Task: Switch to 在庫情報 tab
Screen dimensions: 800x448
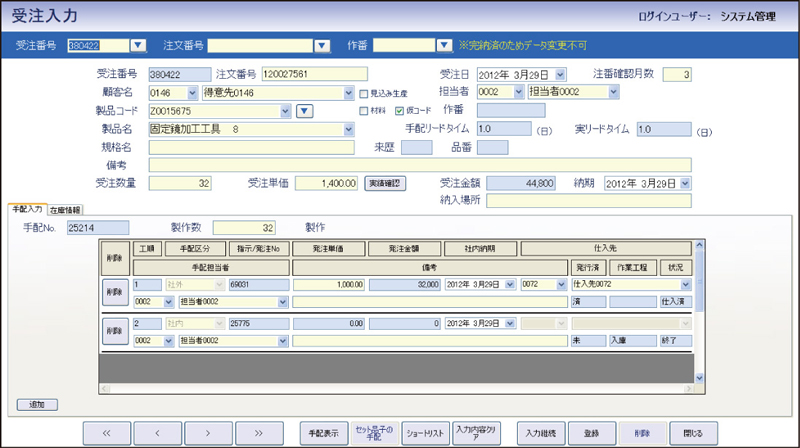Action: [65, 210]
